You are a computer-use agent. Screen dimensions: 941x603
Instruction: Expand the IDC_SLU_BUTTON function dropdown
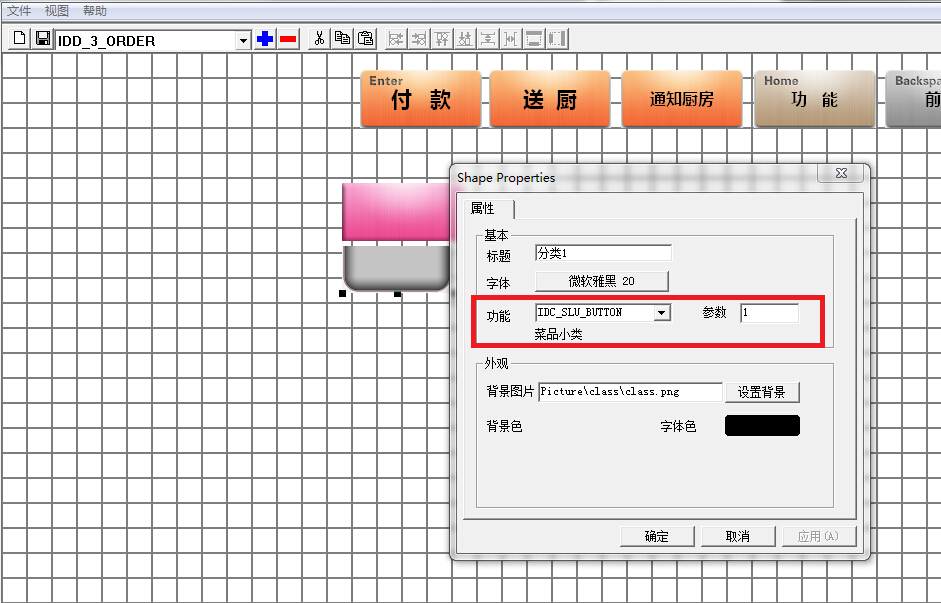(x=662, y=313)
